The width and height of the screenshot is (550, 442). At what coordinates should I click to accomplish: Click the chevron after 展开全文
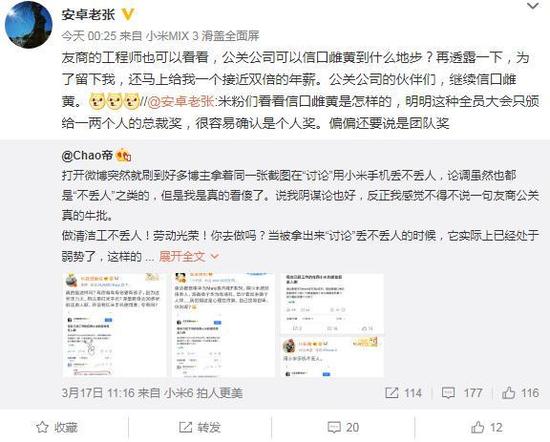pyautogui.click(x=214, y=257)
